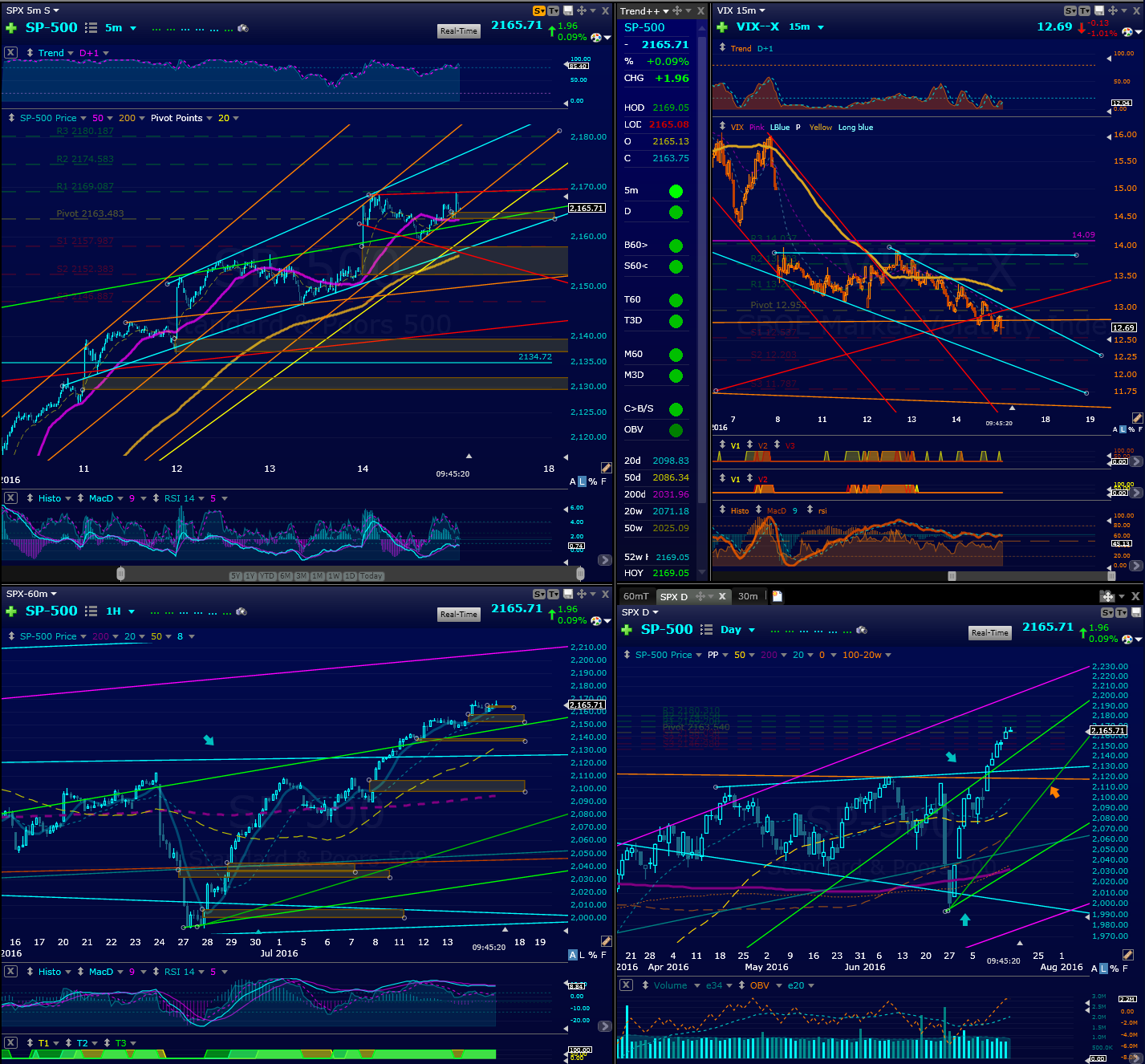Remove Volume pane with X box in daily panel
1145x1064 pixels.
click(626, 985)
